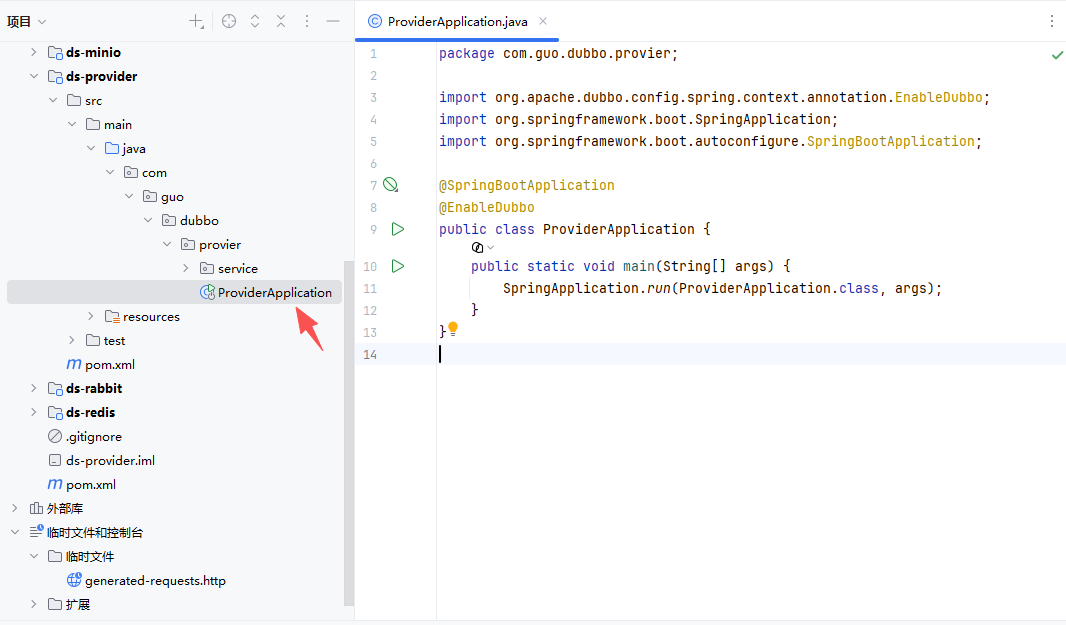Collapse all tree nodes icon
This screenshot has height=625, width=1066.
281,22
